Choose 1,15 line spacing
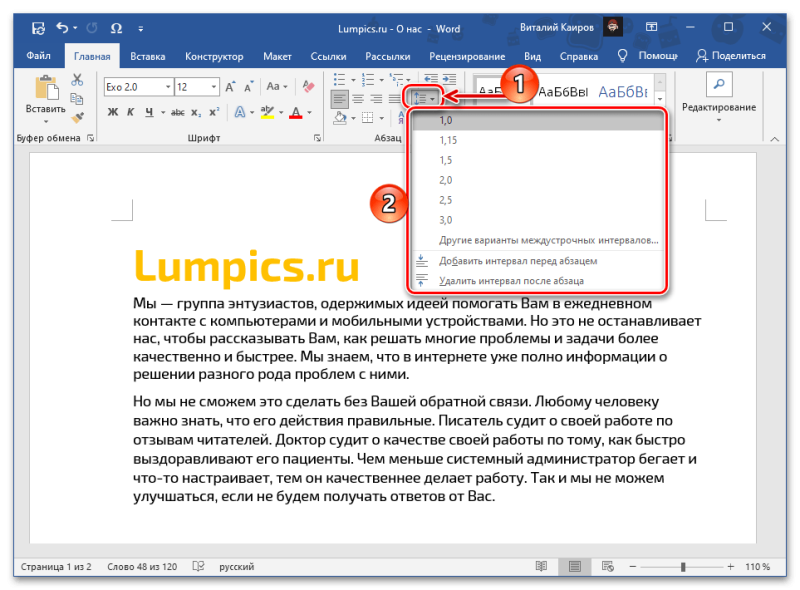The height and width of the screenshot is (590, 800). tap(538, 140)
